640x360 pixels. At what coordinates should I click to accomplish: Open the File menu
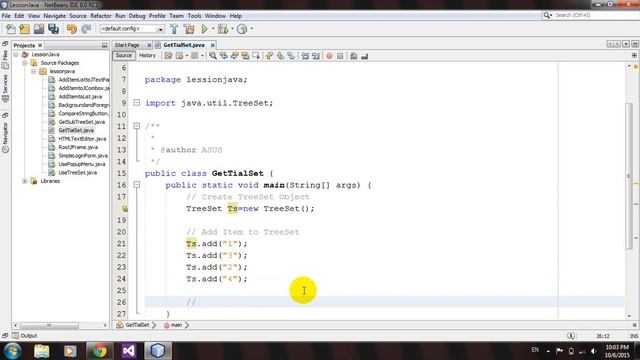(x=6, y=16)
